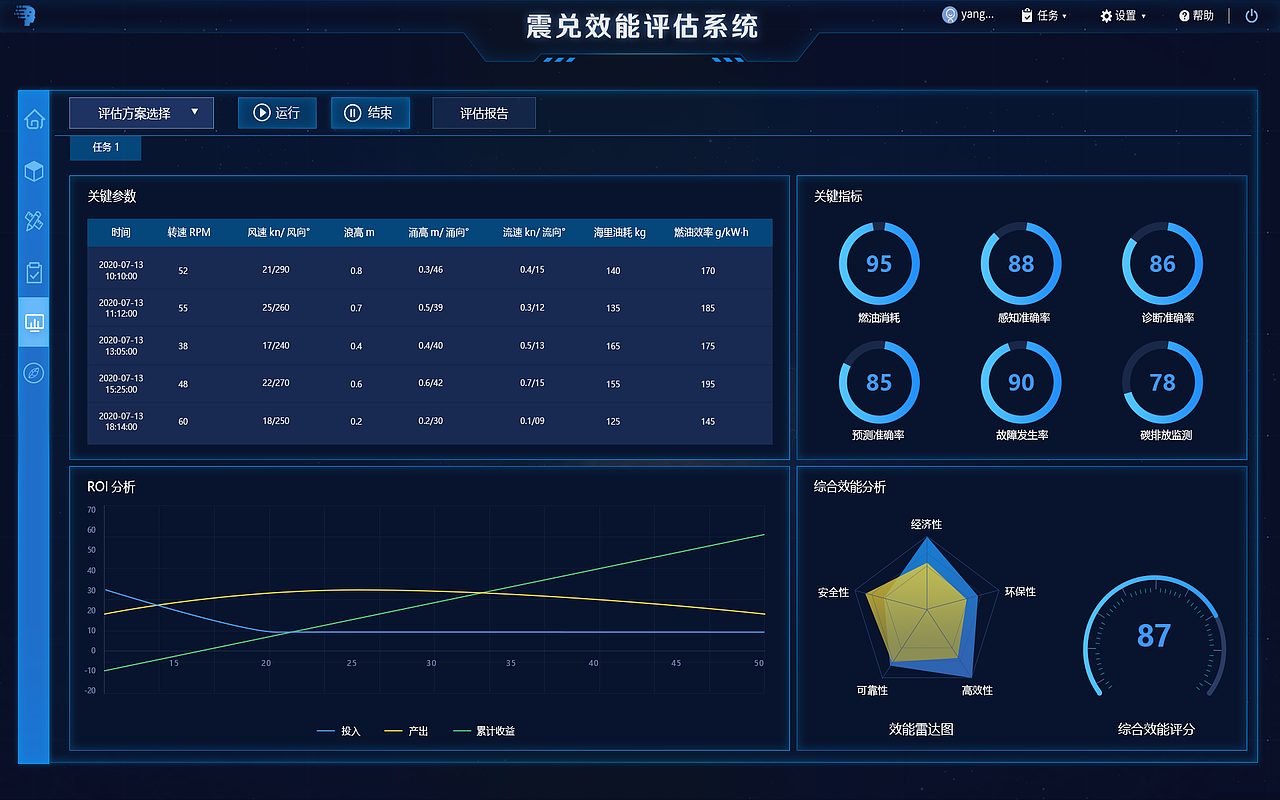Click the 碳排放监测 78 ring gauge

1163,382
